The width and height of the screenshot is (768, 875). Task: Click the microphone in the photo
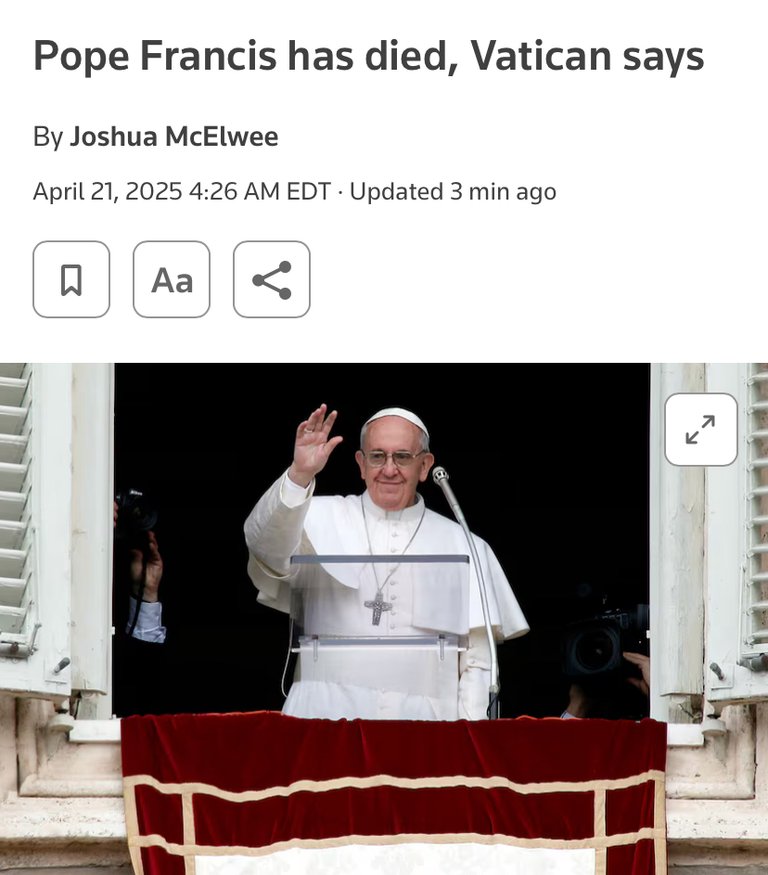click(440, 476)
